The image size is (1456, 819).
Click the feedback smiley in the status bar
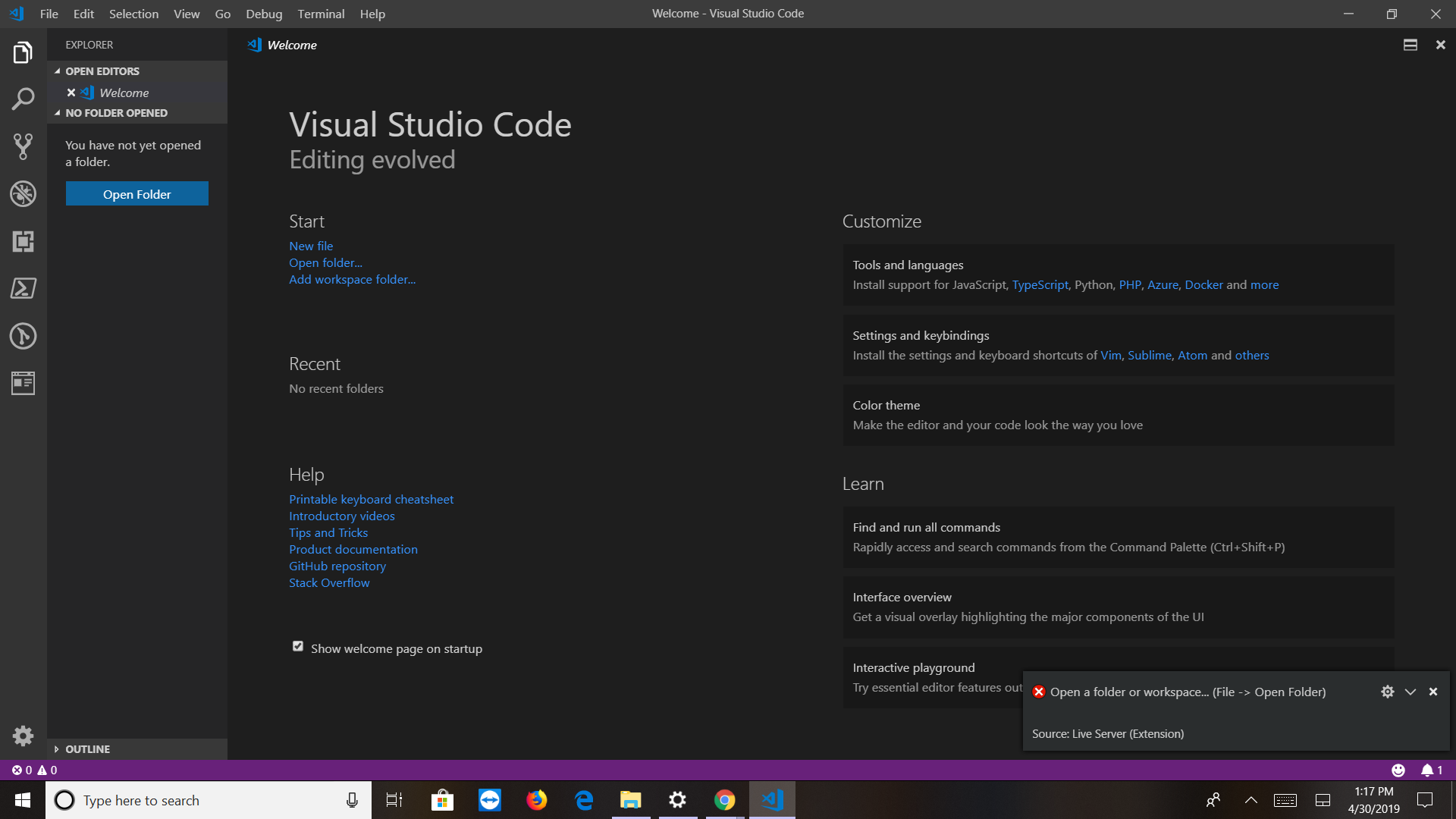1399,770
